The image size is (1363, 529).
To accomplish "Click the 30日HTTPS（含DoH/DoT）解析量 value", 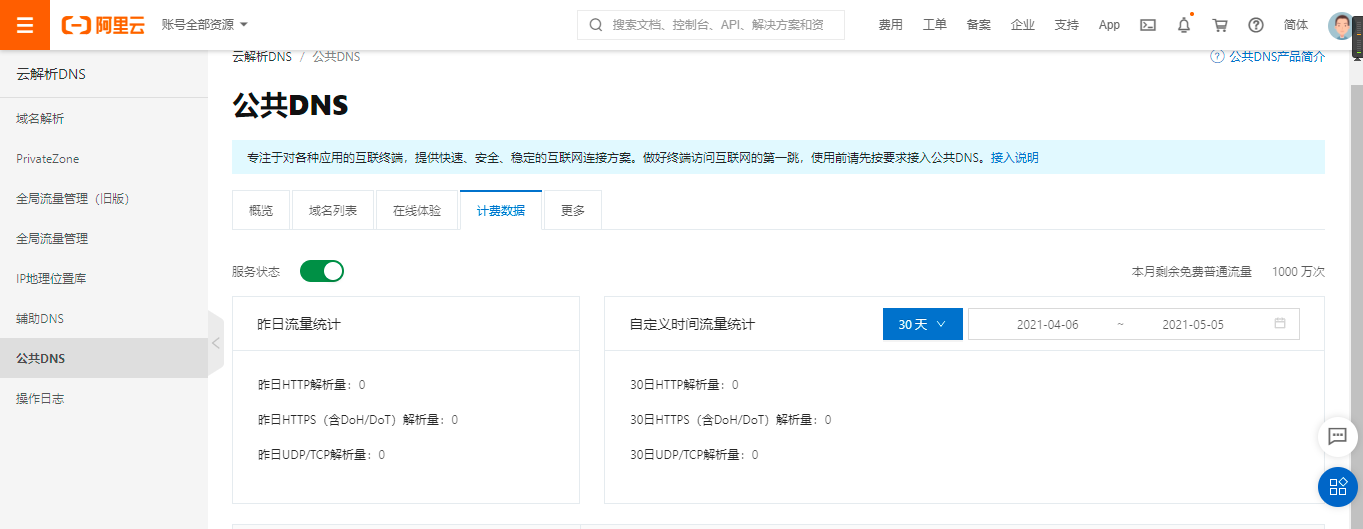I will 828,420.
